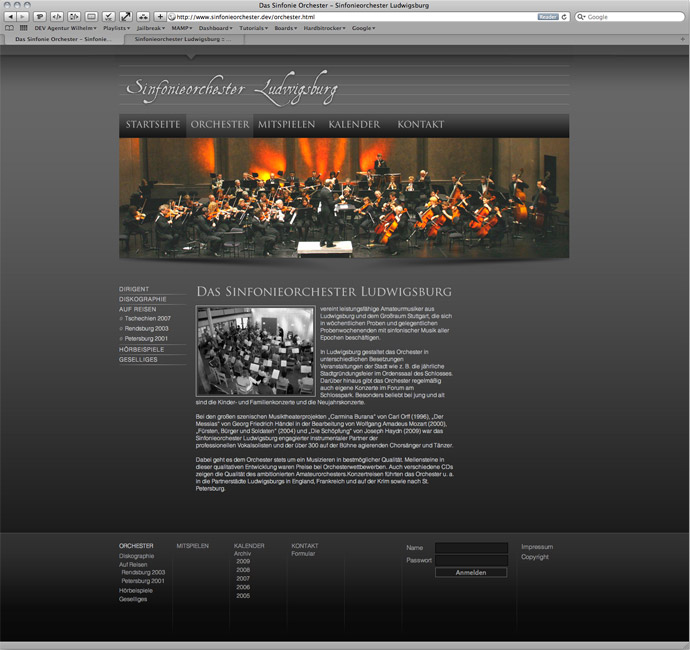The image size is (690, 650).
Task: Open KONTAKT in main navigation
Action: tap(421, 125)
